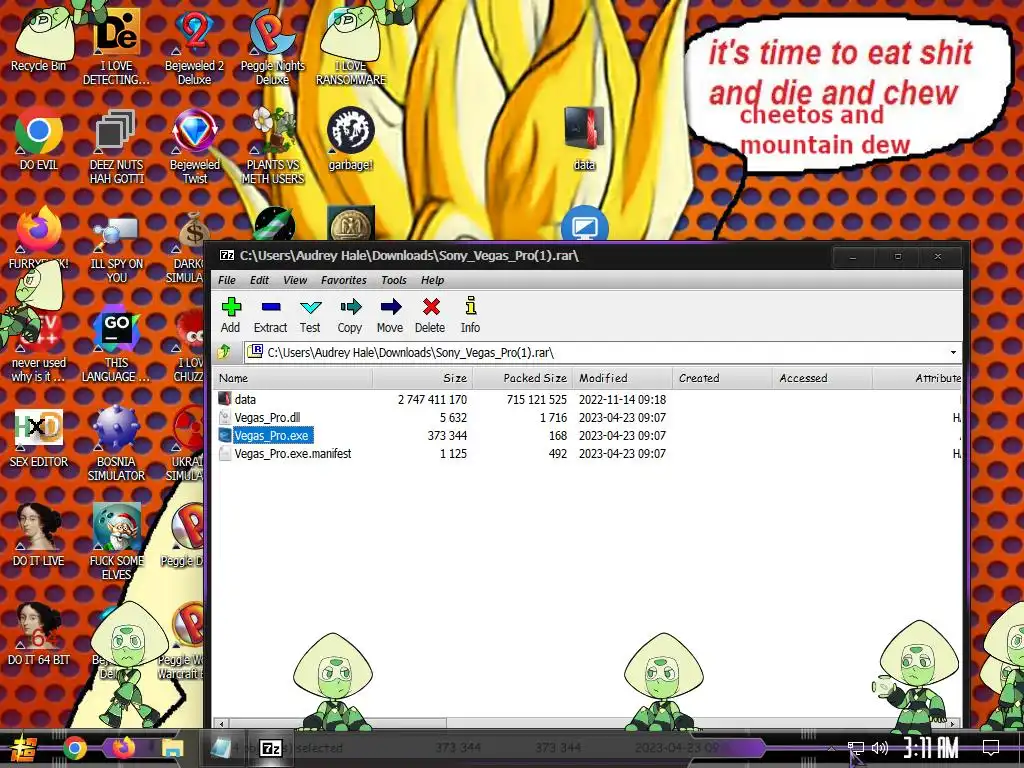Select the DEEZ NUTS HAH GOTTI desktop icon
Viewport: 1024px width, 768px height.
[x=116, y=146]
